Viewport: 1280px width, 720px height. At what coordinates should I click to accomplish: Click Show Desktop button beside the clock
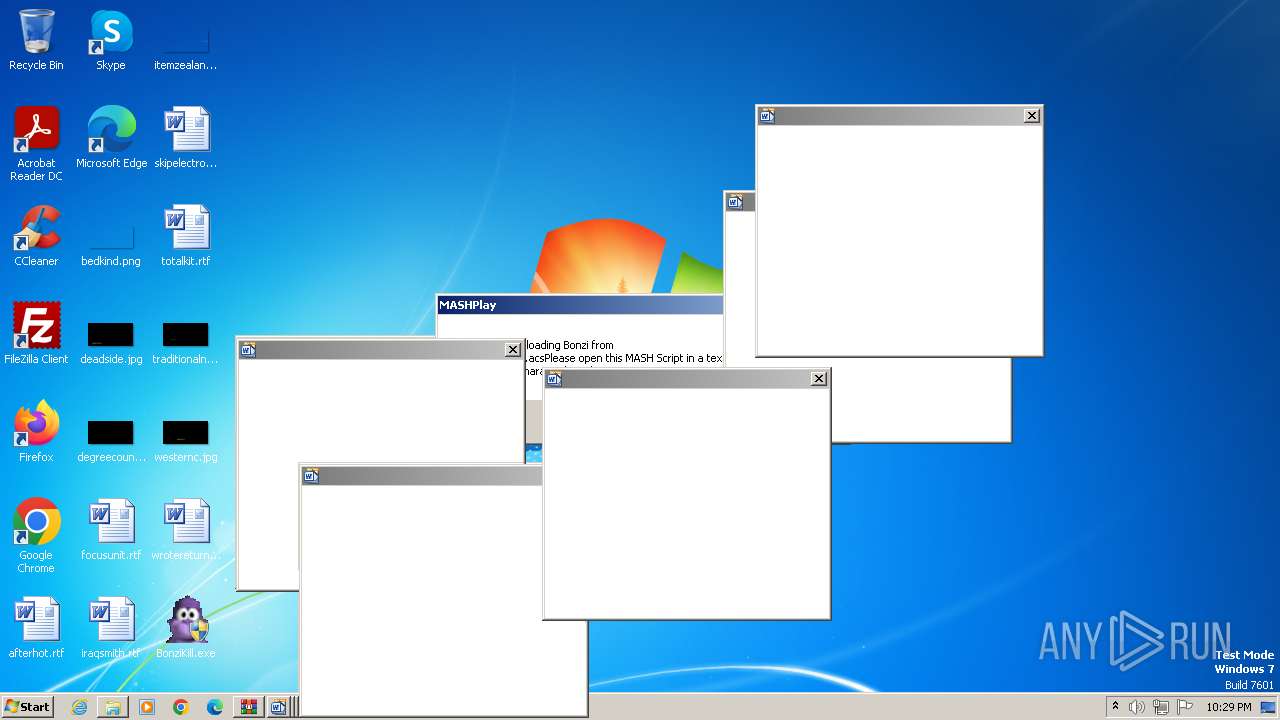point(1269,707)
